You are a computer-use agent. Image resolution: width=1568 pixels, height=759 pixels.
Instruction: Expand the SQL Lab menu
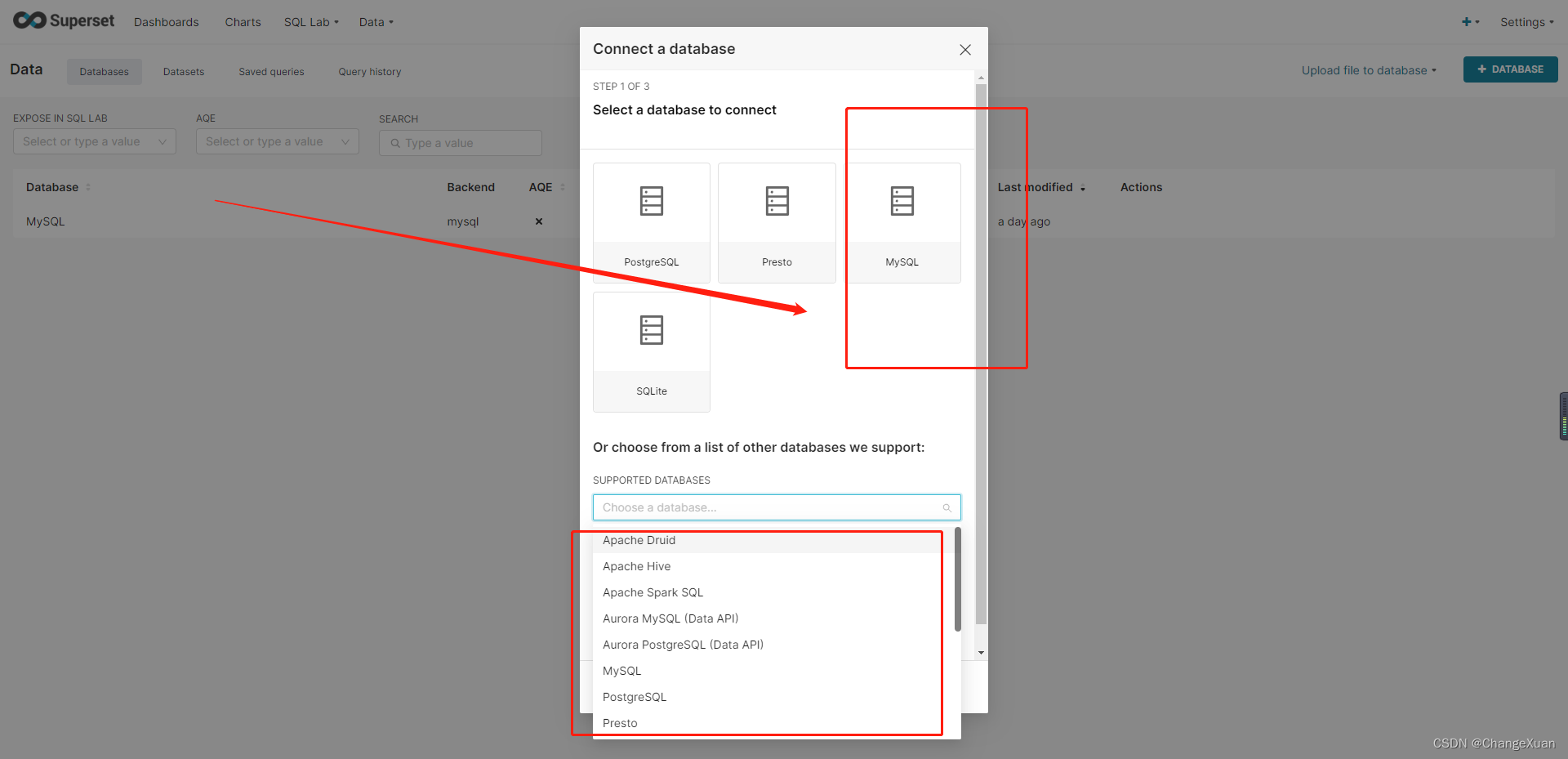311,22
